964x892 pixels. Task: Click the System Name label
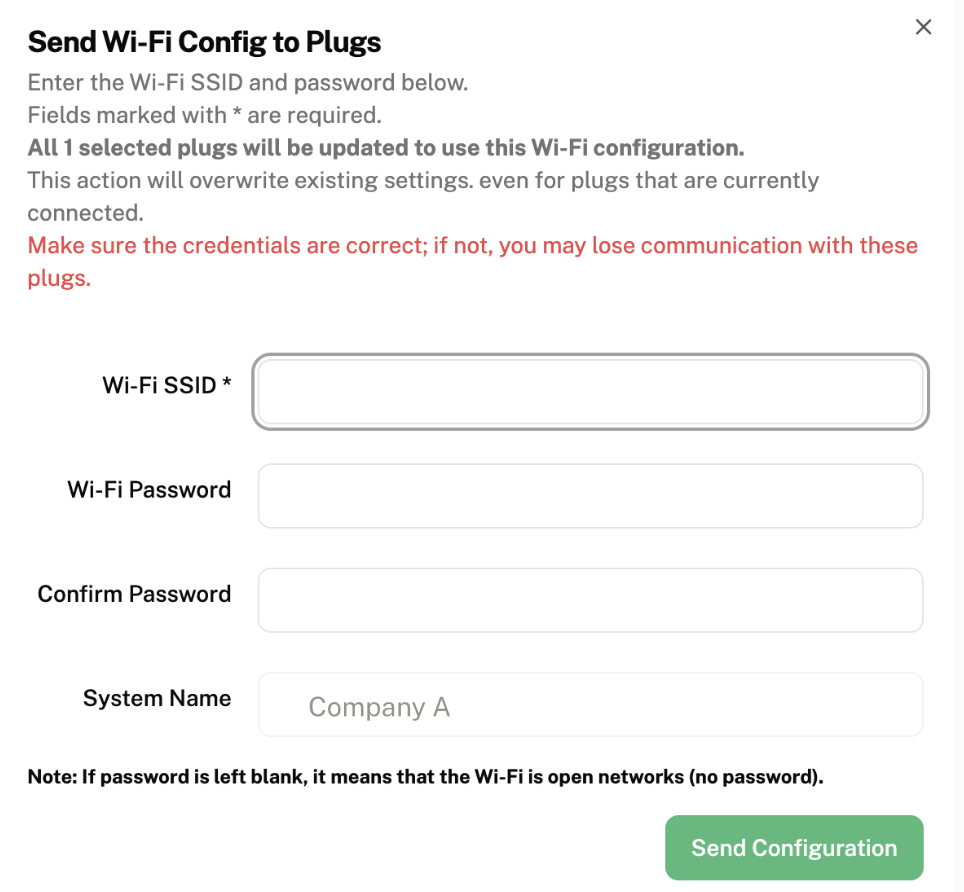pos(156,697)
